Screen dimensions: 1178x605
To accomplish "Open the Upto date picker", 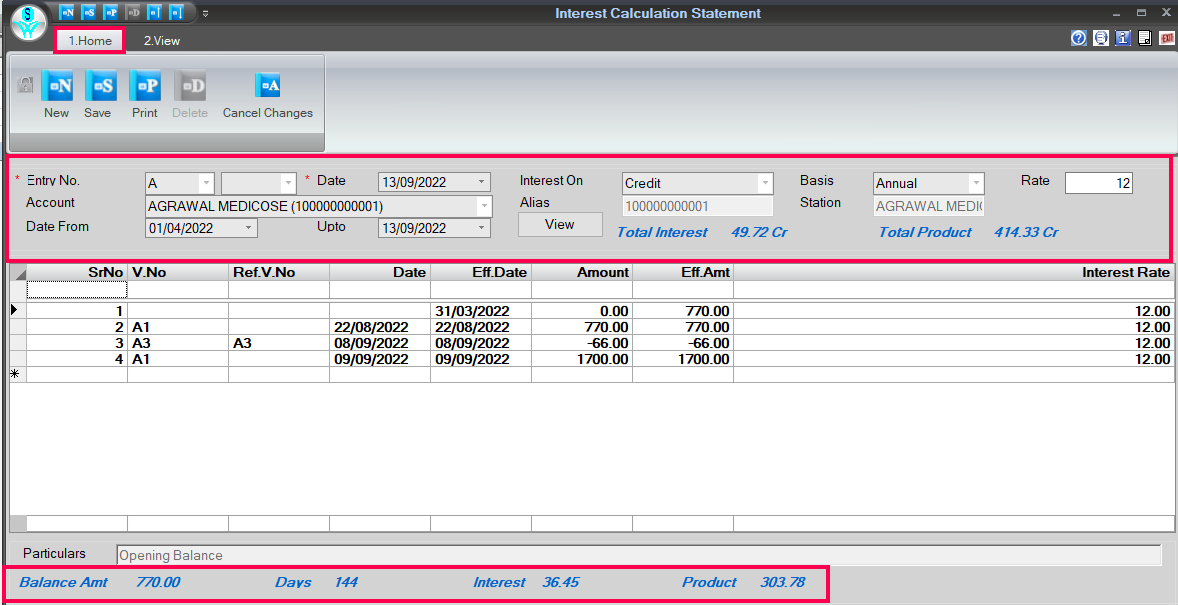I will click(482, 229).
